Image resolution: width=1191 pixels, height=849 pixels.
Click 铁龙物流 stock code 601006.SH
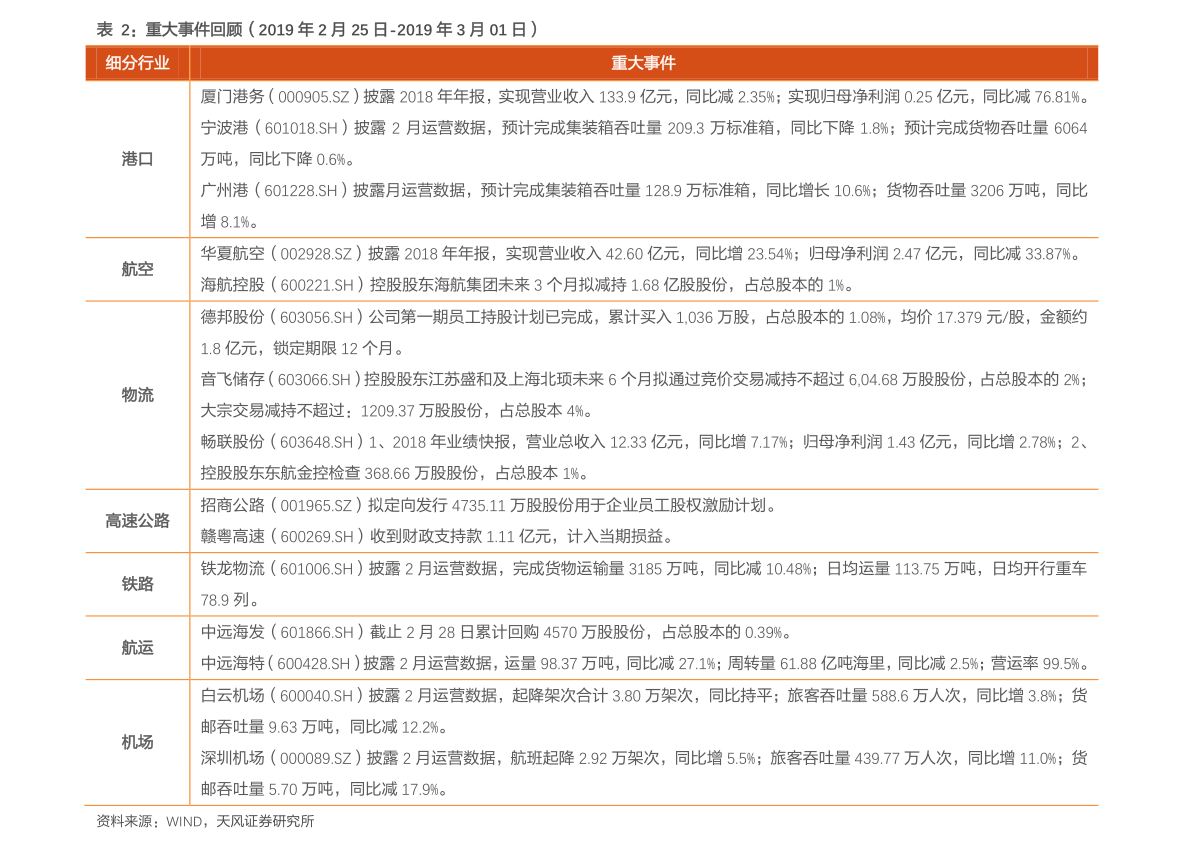tap(316, 569)
